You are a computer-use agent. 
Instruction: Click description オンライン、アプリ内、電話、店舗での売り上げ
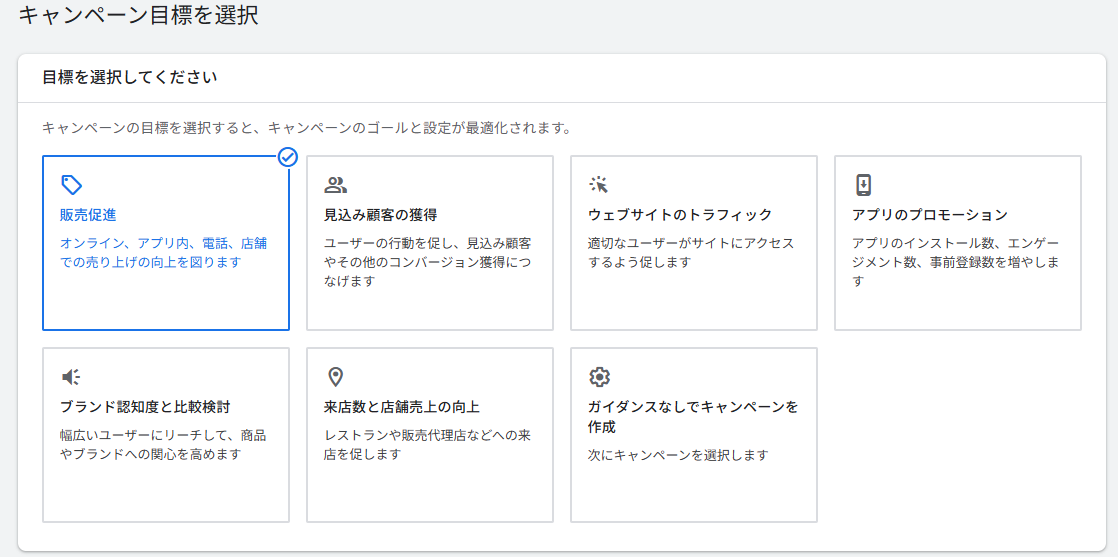pos(163,252)
